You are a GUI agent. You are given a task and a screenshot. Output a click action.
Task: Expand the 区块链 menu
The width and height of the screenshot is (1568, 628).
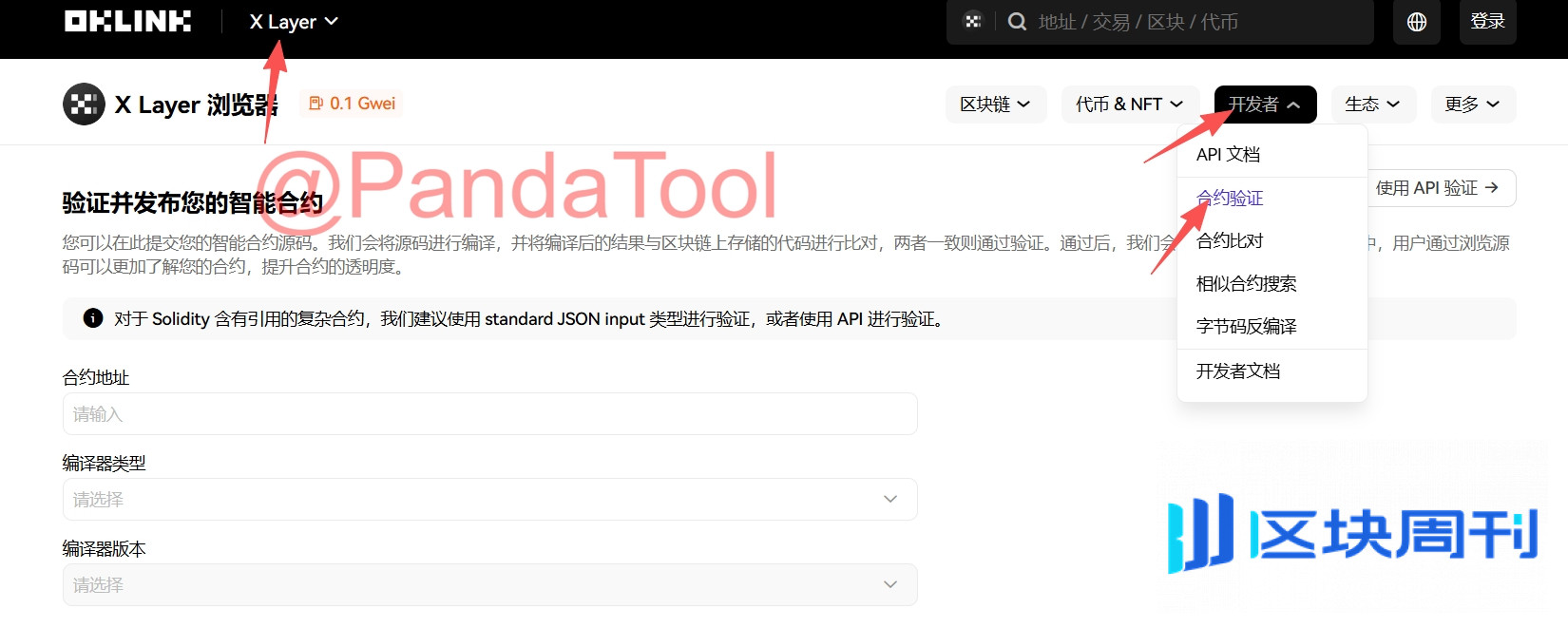point(995,105)
